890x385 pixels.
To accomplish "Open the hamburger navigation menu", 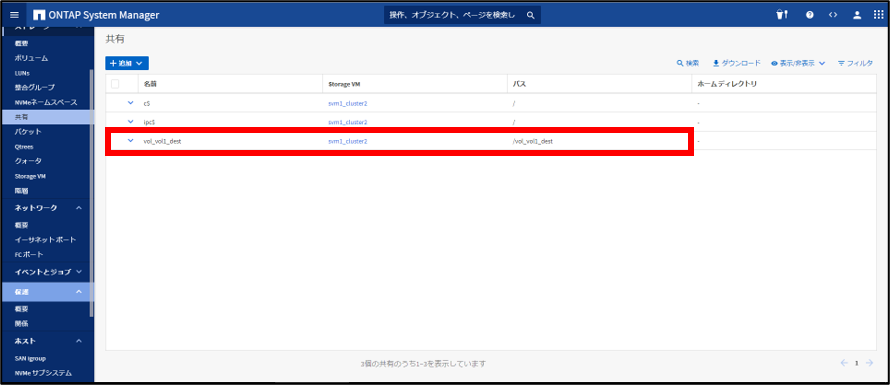I will (14, 15).
